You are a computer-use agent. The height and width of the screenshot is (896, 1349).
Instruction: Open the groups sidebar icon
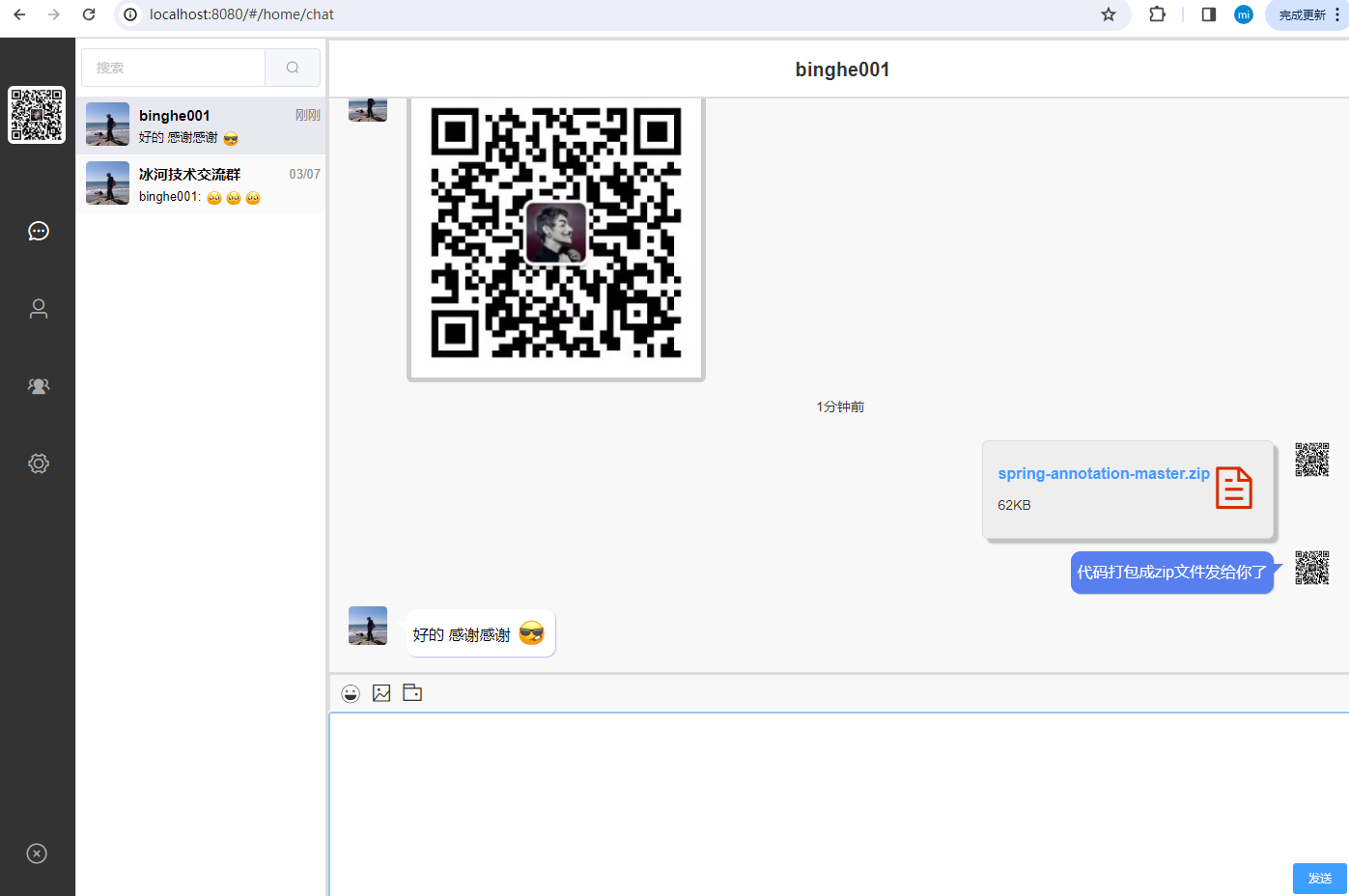click(39, 386)
